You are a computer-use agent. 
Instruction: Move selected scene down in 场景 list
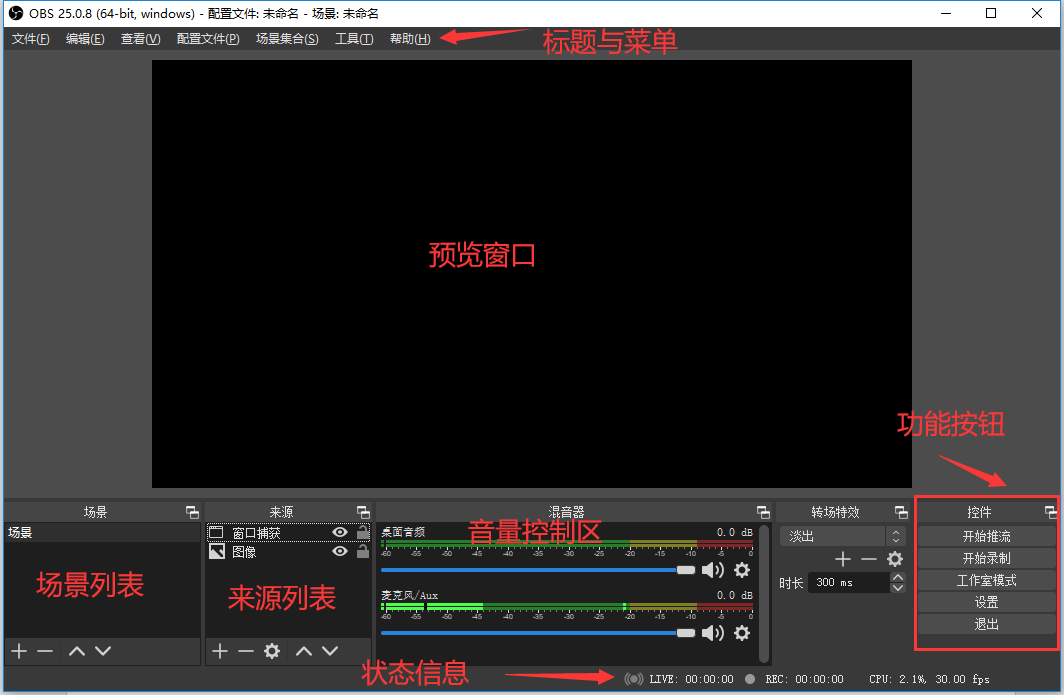103,651
